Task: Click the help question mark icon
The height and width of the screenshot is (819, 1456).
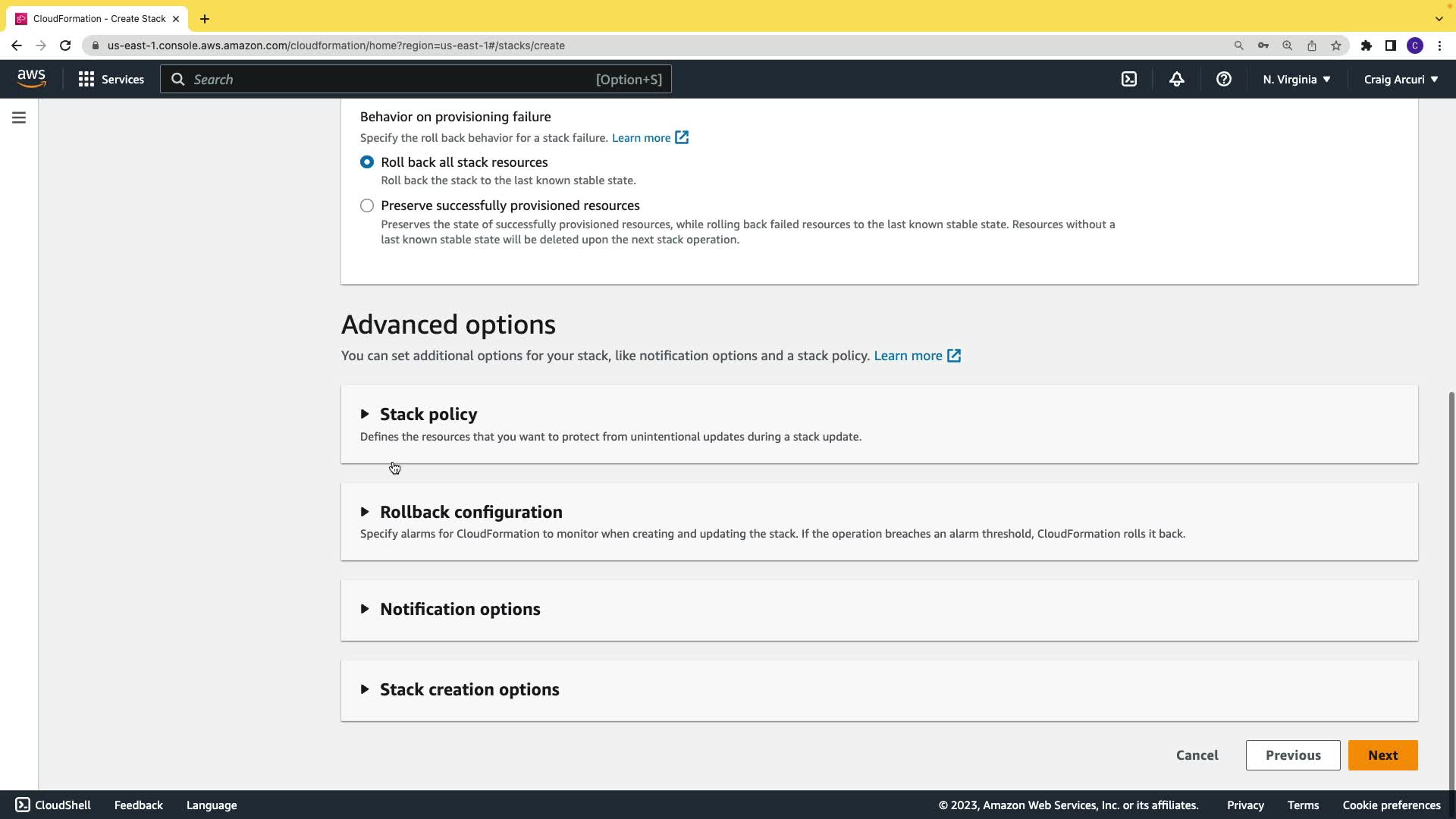Action: coord(1223,80)
